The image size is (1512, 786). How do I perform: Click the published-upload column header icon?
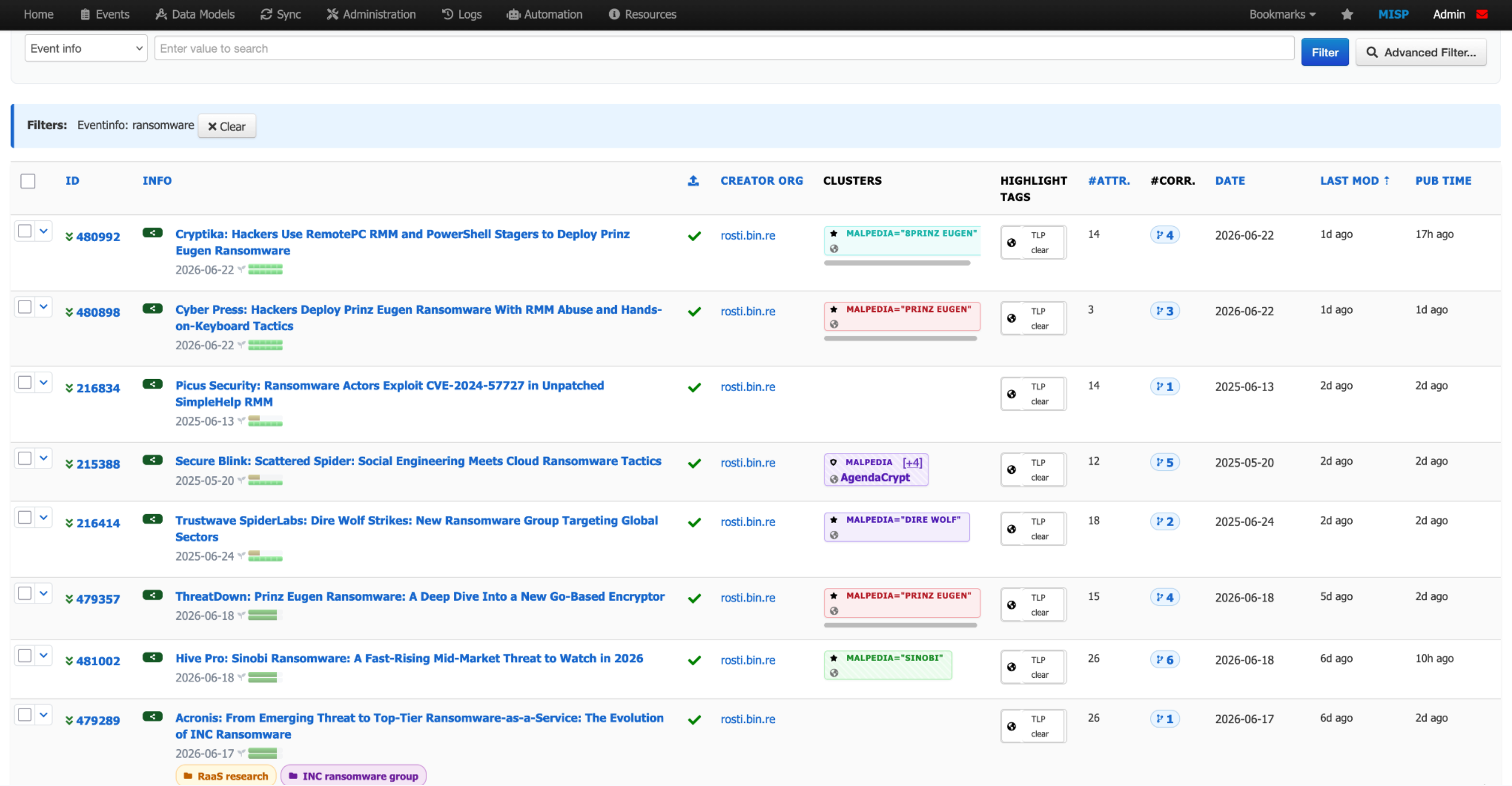pyautogui.click(x=693, y=181)
